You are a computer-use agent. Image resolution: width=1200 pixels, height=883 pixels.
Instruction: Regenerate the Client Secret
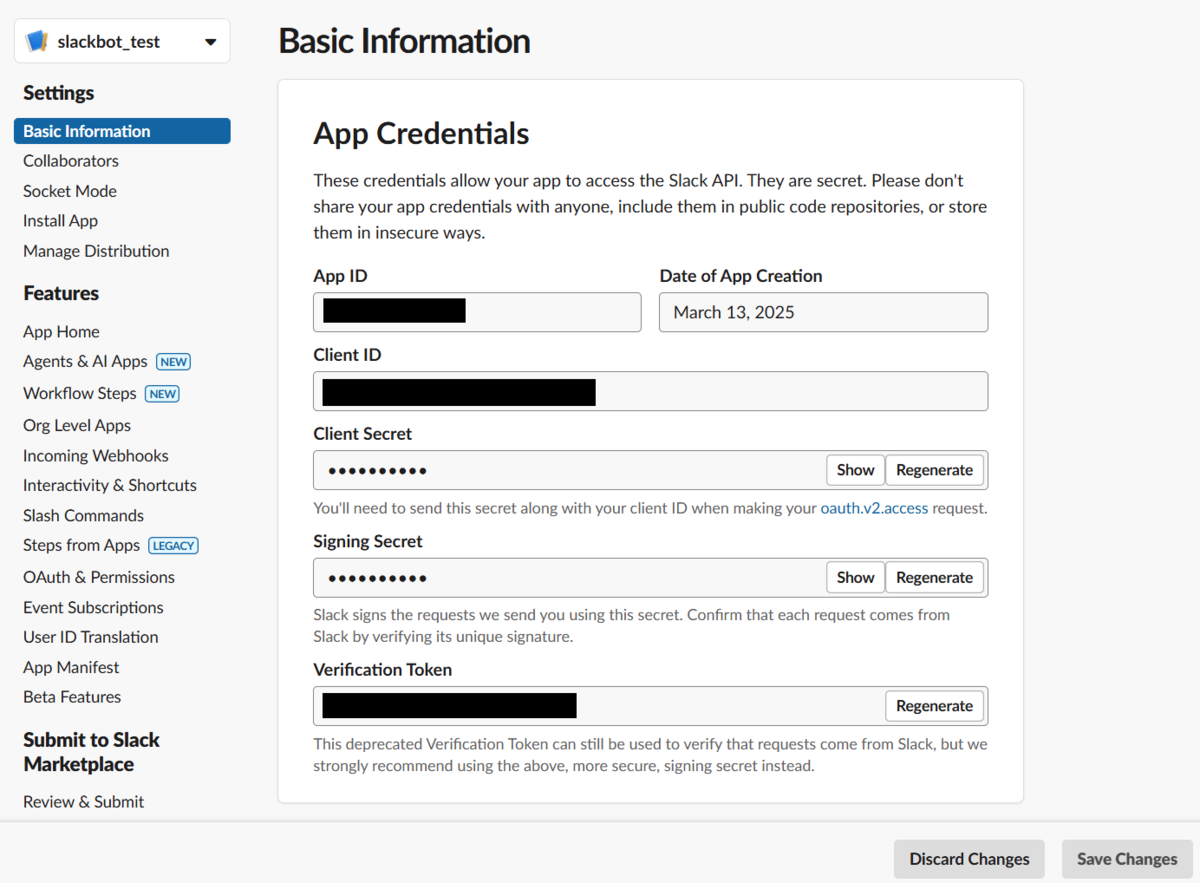934,470
